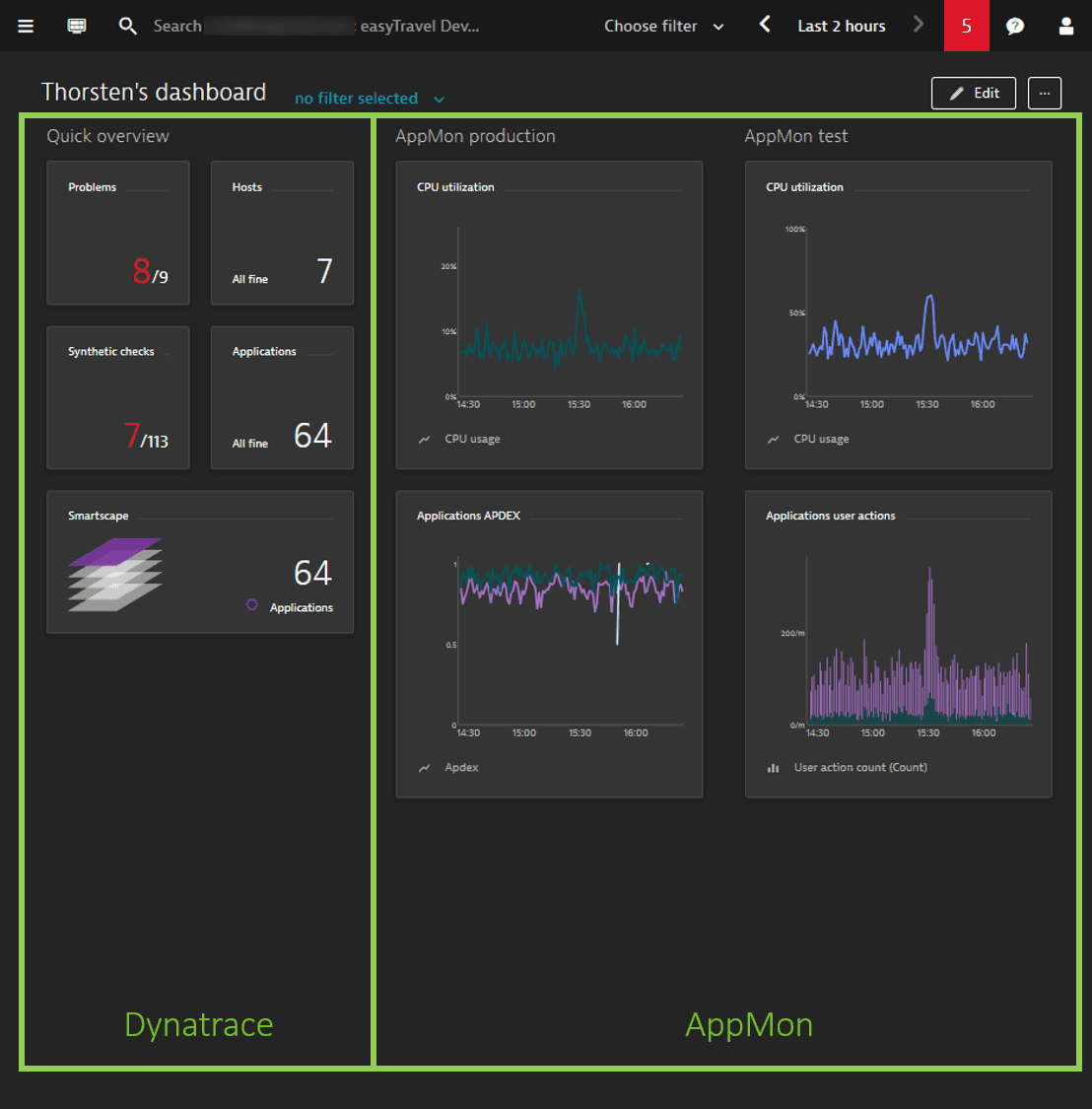1092x1109 pixels.
Task: Click CPU utilization title in AppMon production
Action: 455,187
